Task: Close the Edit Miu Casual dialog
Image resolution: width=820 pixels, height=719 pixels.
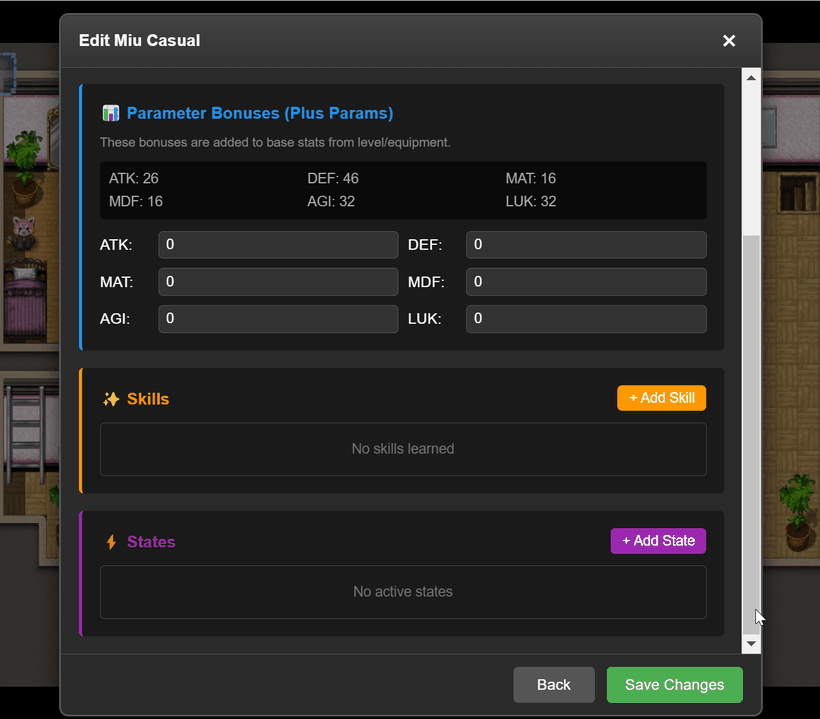Action: coord(729,41)
